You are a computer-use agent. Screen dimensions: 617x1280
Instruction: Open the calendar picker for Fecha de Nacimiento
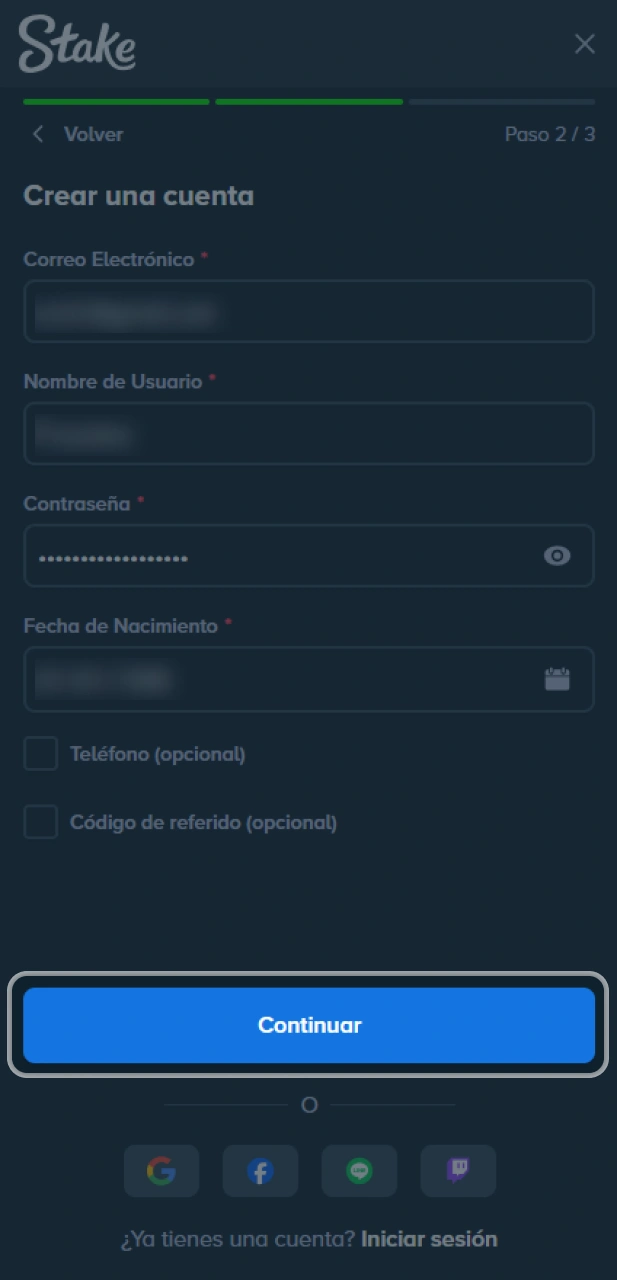click(x=558, y=678)
